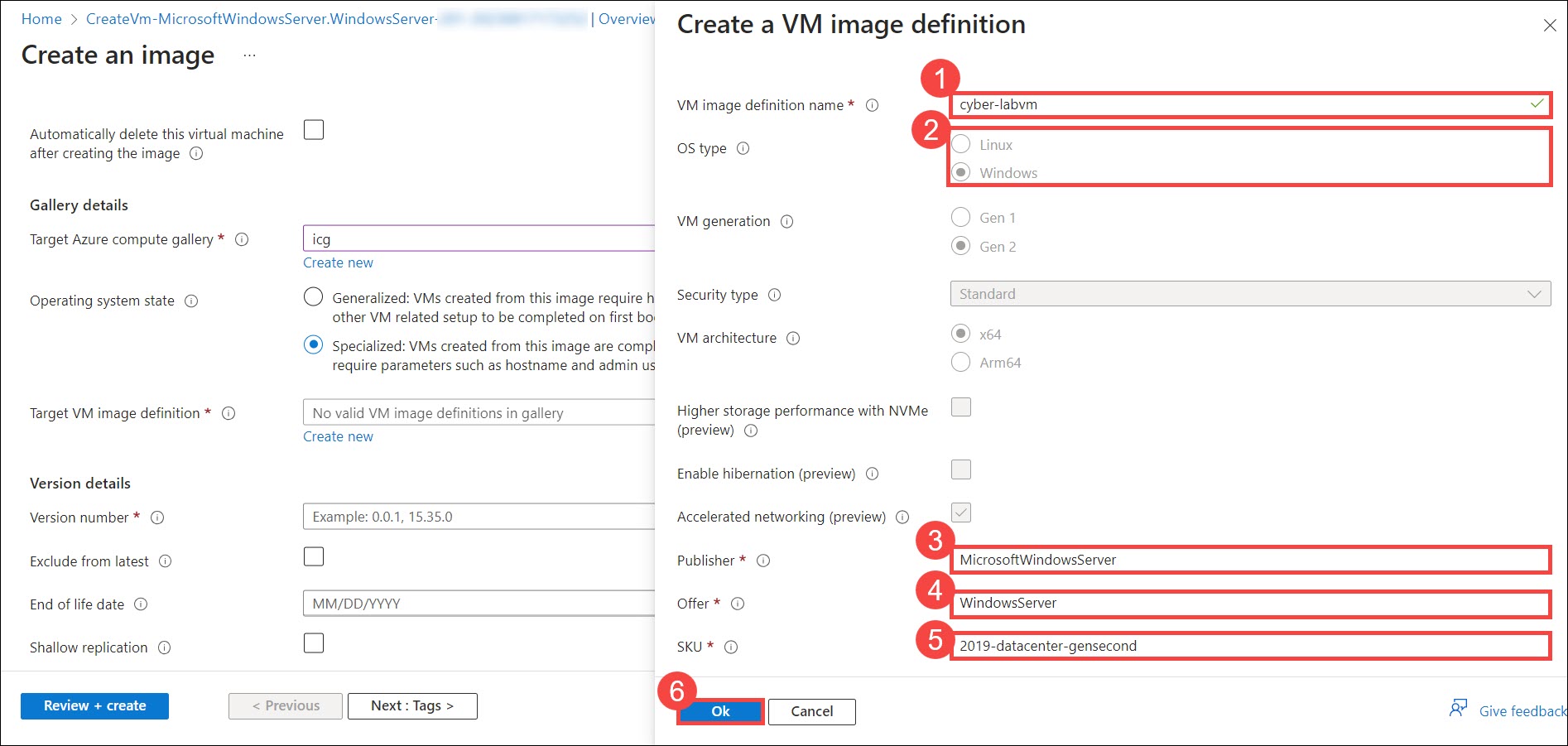Click the Give feedback link
The image size is (1568, 746).
[x=1522, y=711]
